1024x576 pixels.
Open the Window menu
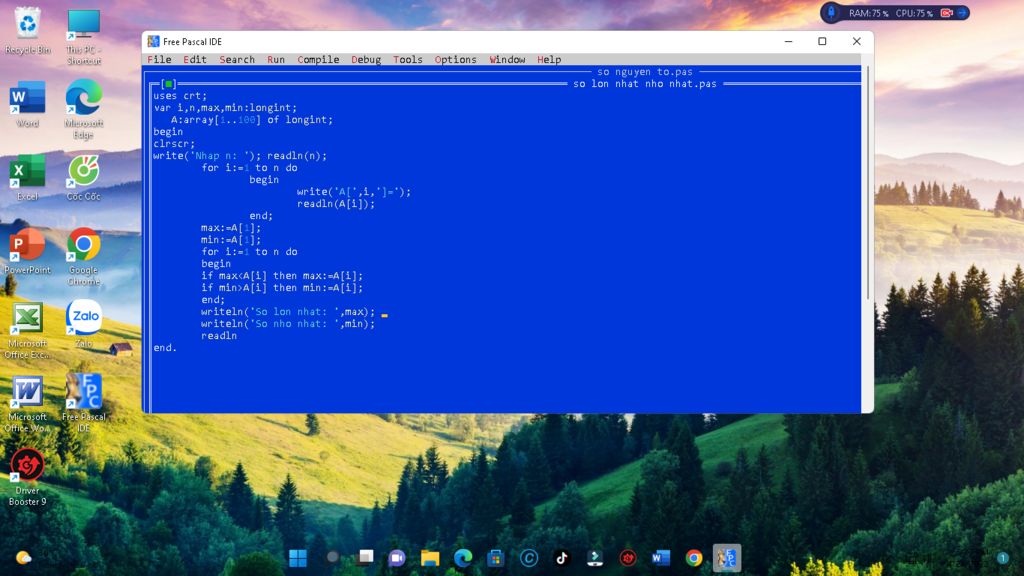pos(507,59)
